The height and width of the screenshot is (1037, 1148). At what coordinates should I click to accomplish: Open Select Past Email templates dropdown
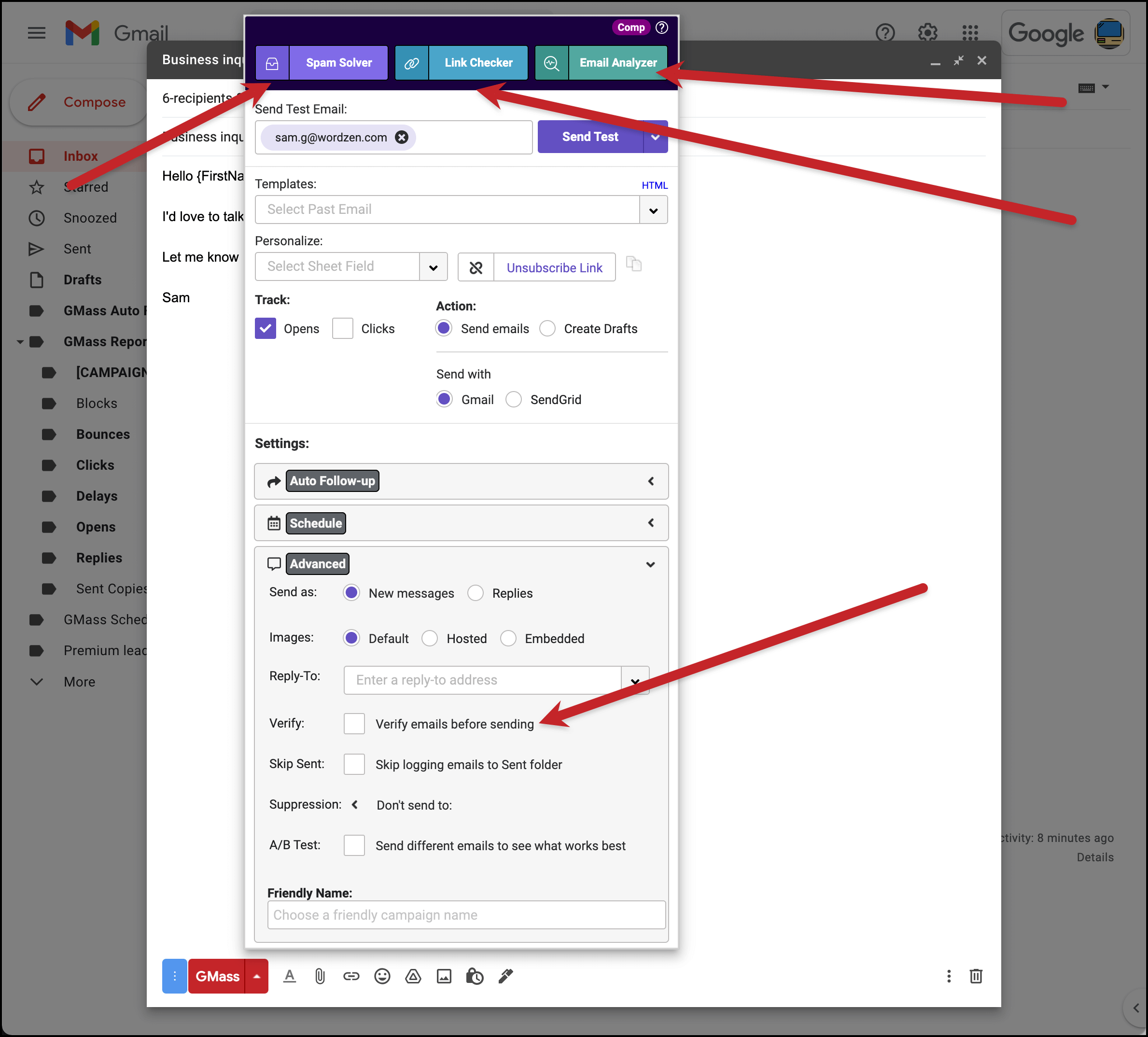coord(654,210)
